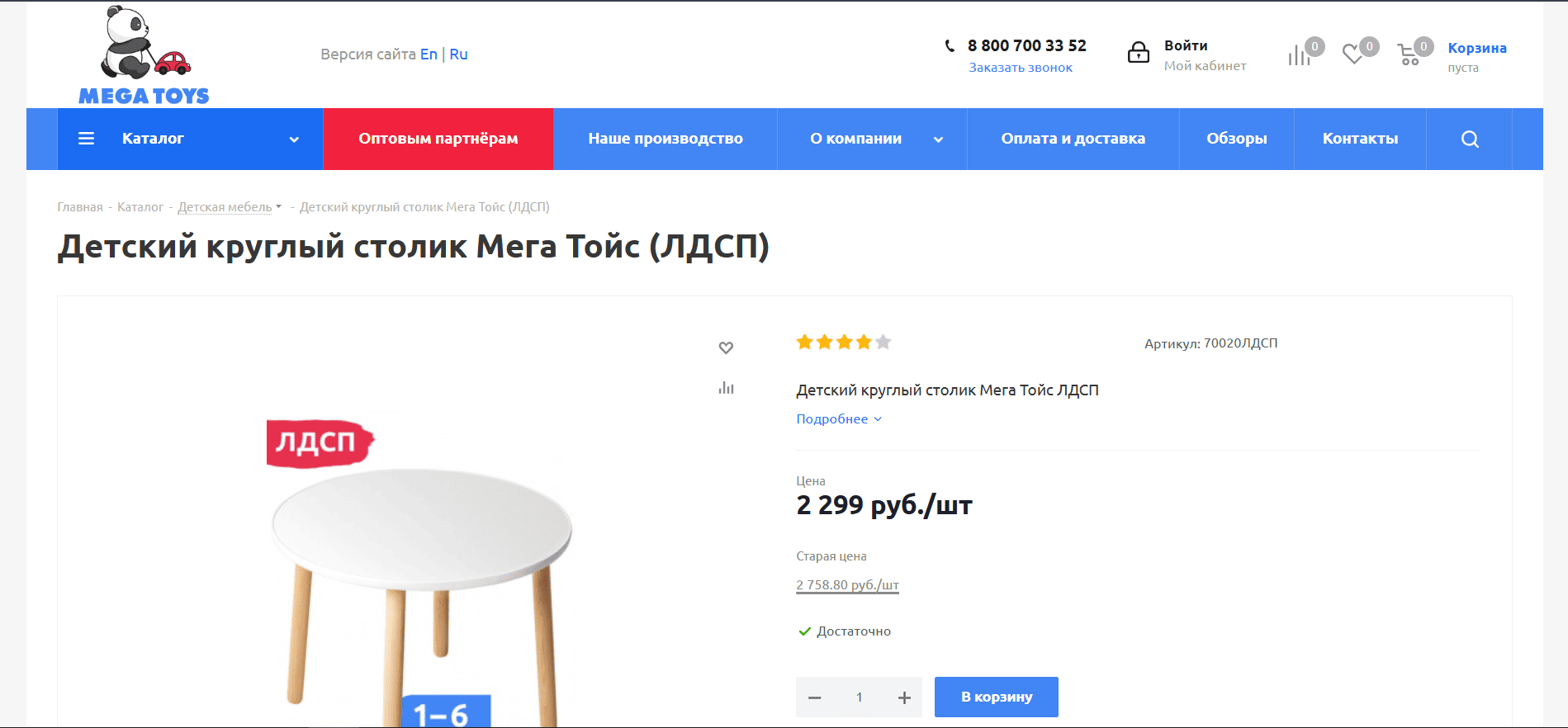The width and height of the screenshot is (1568, 728).
Task: Open the comparison chart icon in header
Action: click(x=1299, y=55)
